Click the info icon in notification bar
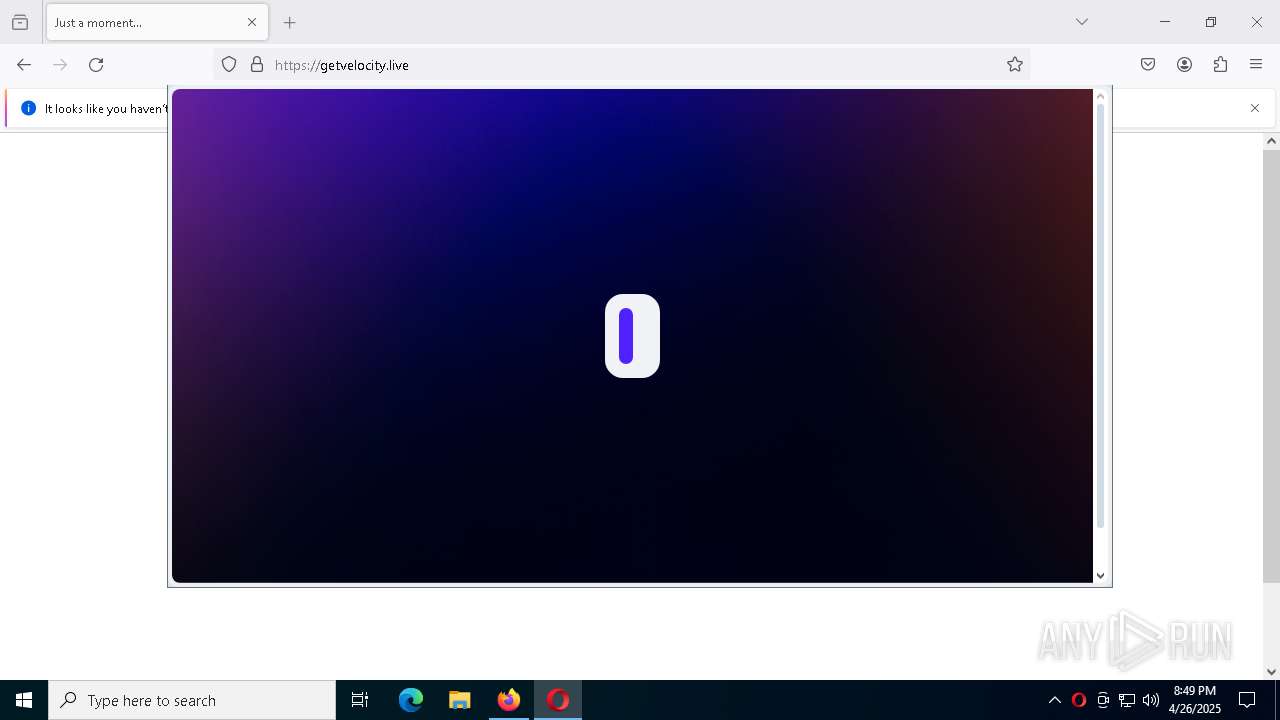 [x=28, y=108]
